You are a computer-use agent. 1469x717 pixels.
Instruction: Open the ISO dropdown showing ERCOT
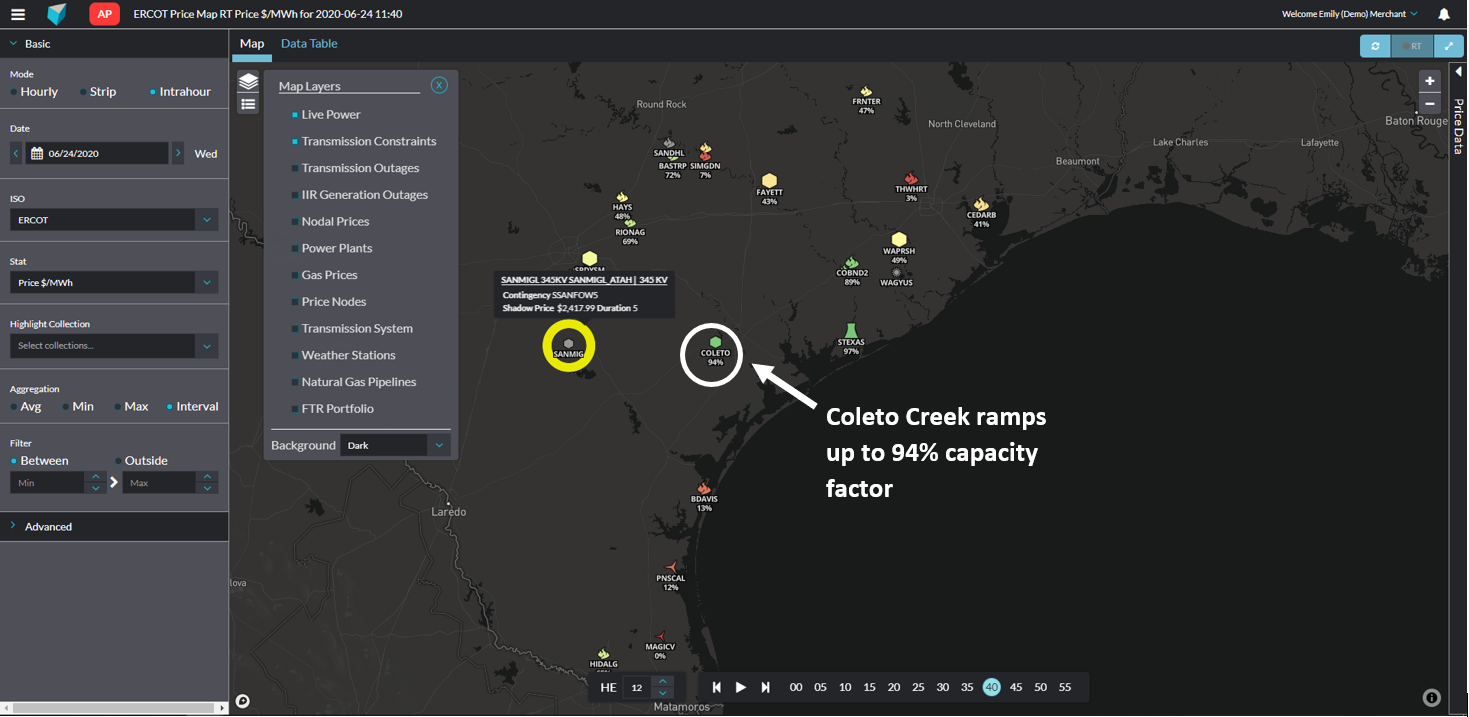[x=113, y=218]
